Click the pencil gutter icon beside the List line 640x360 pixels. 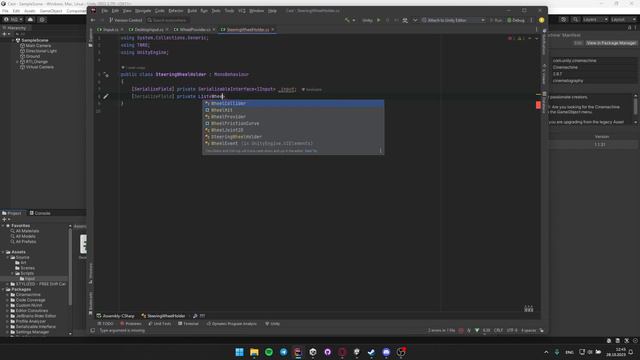(106, 96)
